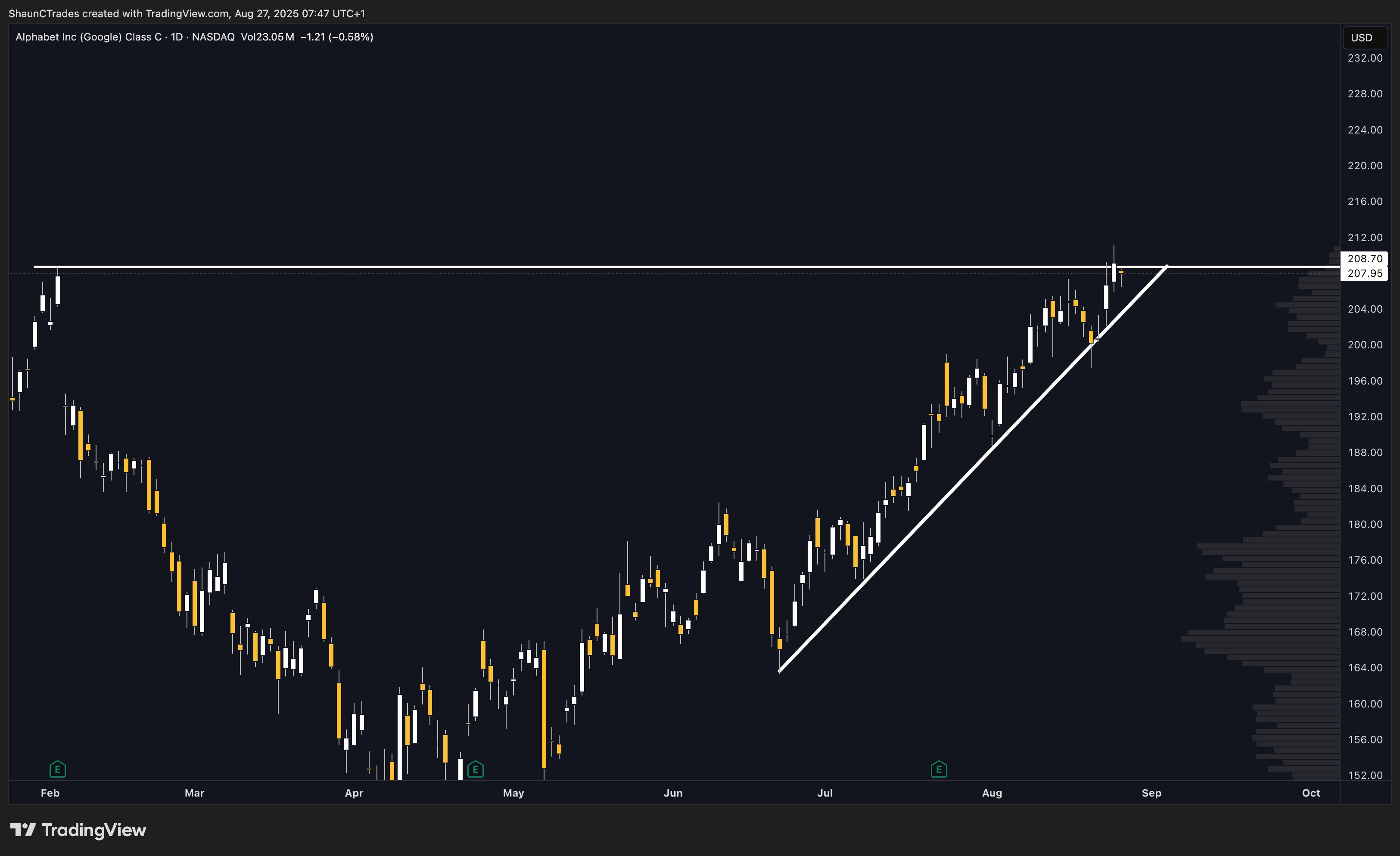The image size is (1400, 856).
Task: Click the Jun label on time axis
Action: click(673, 793)
